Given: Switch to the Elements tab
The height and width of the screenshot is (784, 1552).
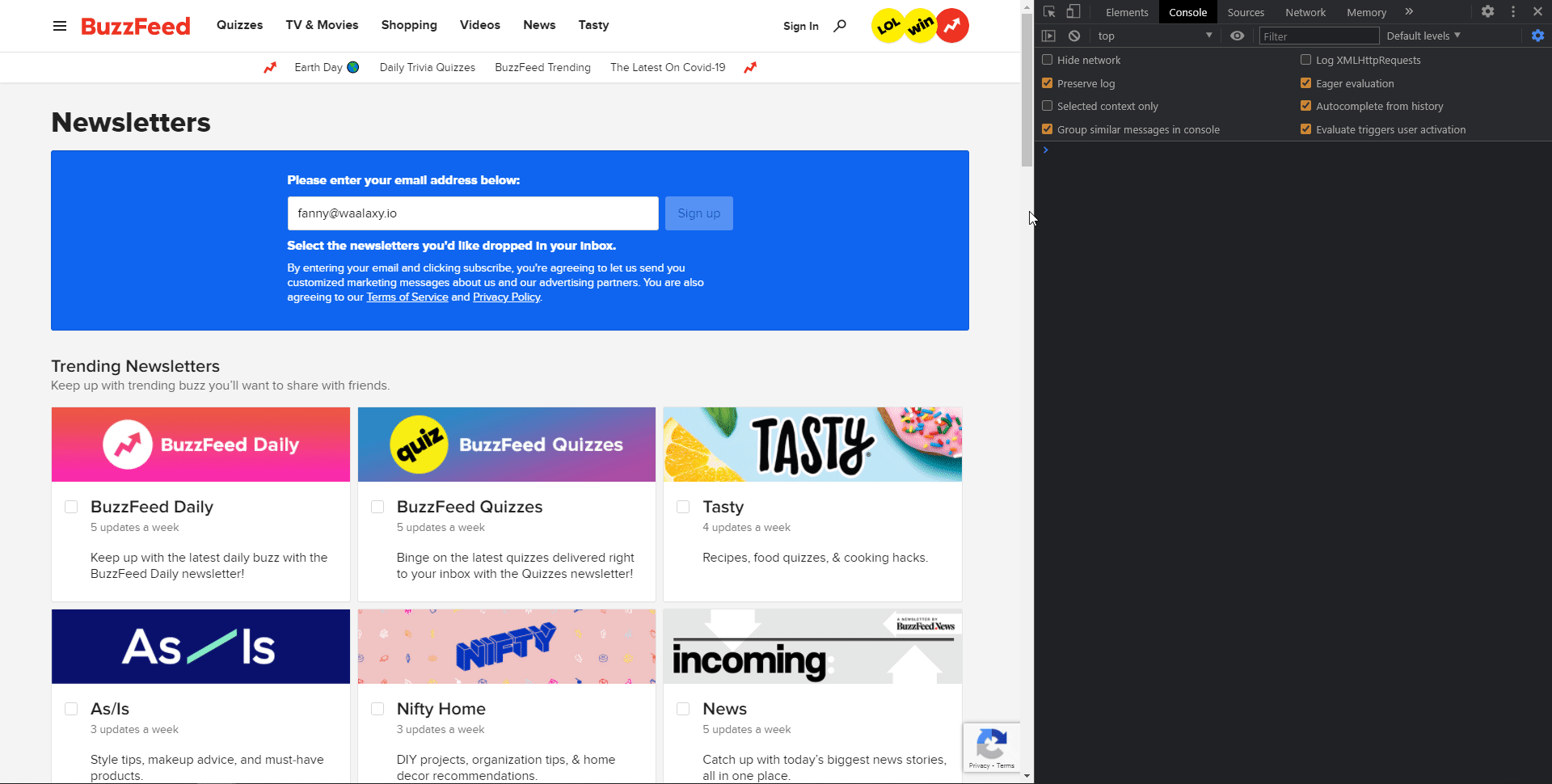Looking at the screenshot, I should [1127, 12].
